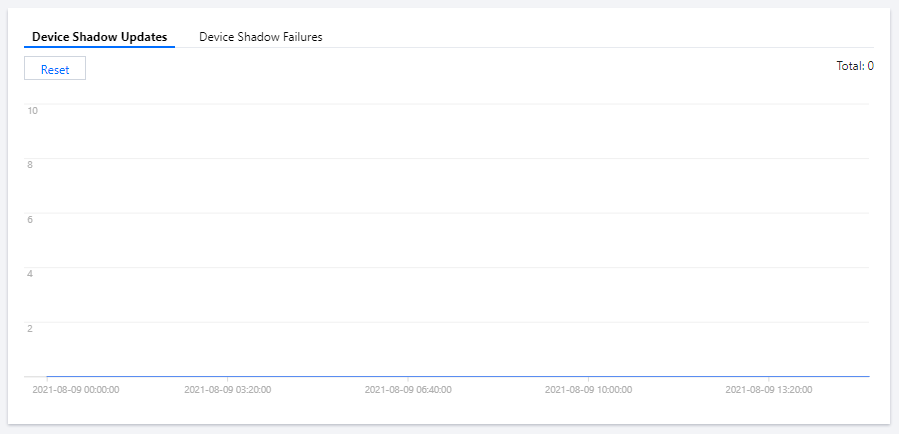
Task: Click the x-axis tick mark above 06:40:00
Action: click(x=407, y=379)
